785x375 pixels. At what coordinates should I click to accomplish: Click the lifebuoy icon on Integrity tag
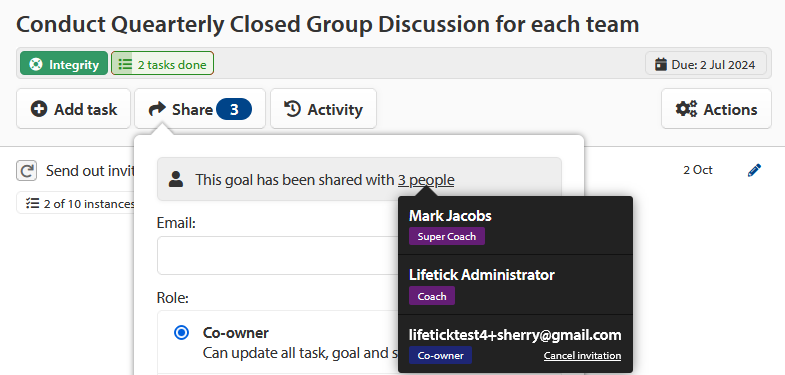(36, 65)
